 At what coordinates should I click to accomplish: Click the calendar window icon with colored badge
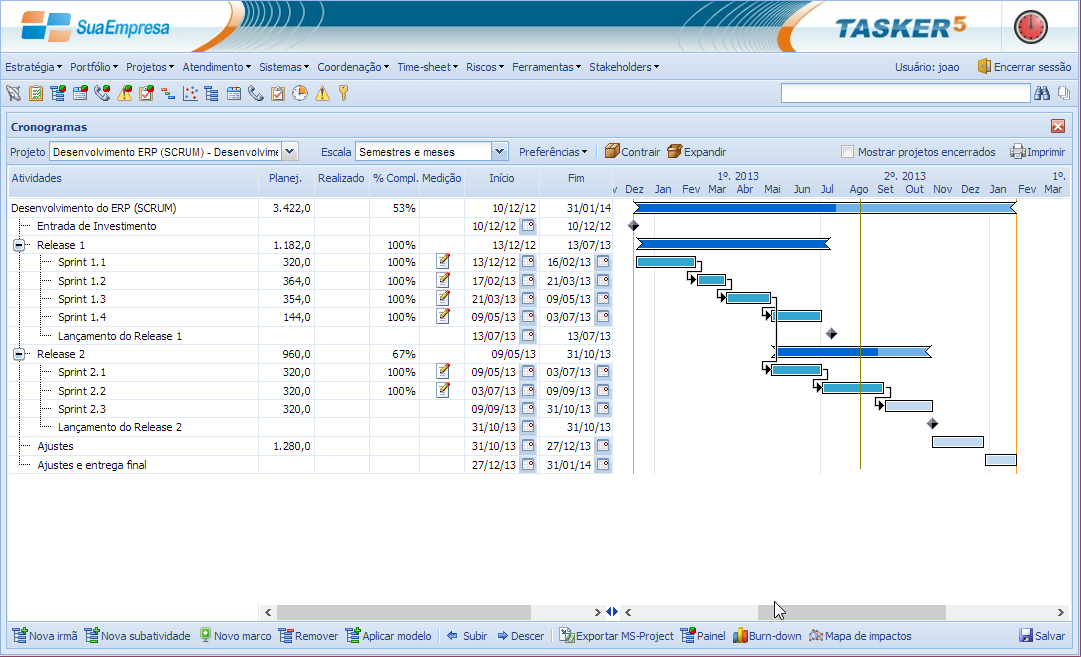80,93
